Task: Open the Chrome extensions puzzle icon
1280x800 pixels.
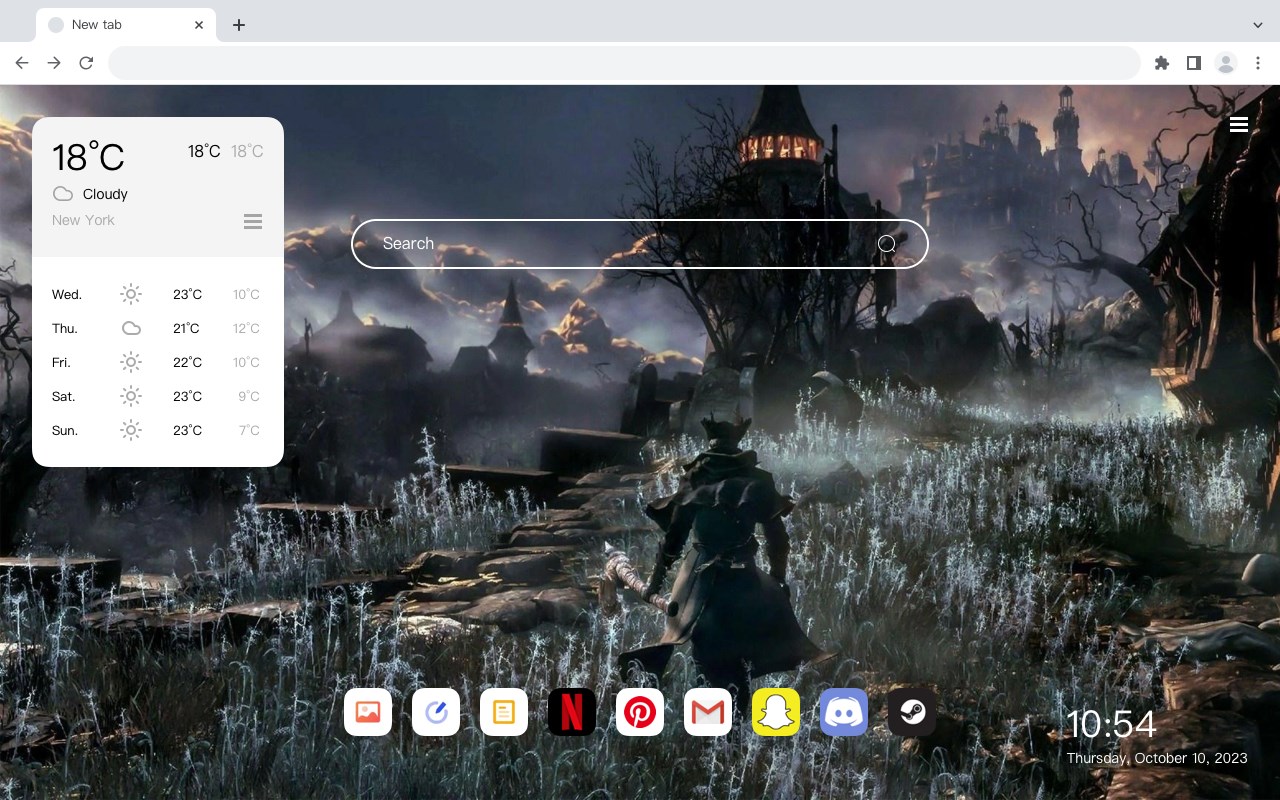Action: click(1161, 63)
